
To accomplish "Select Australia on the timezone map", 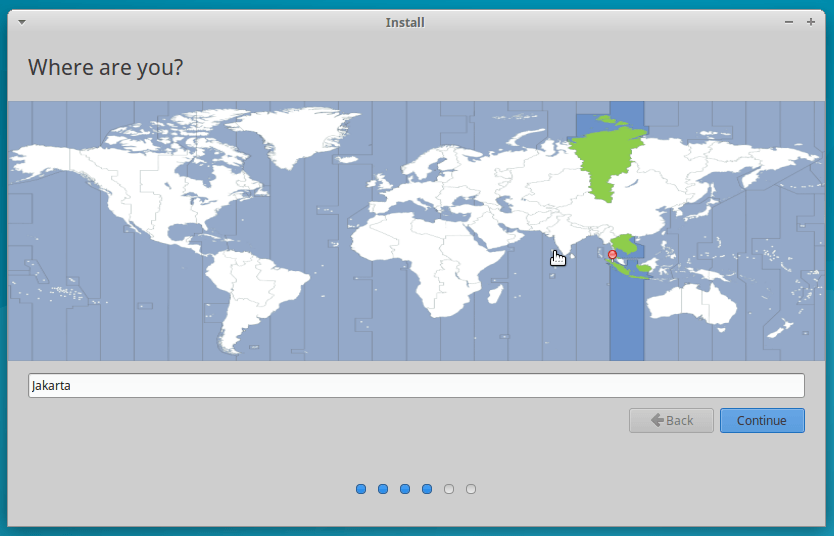I will coord(691,304).
